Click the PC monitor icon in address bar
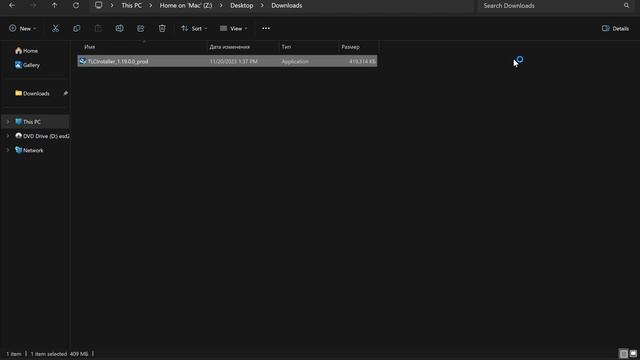The width and height of the screenshot is (640, 360). point(98,5)
